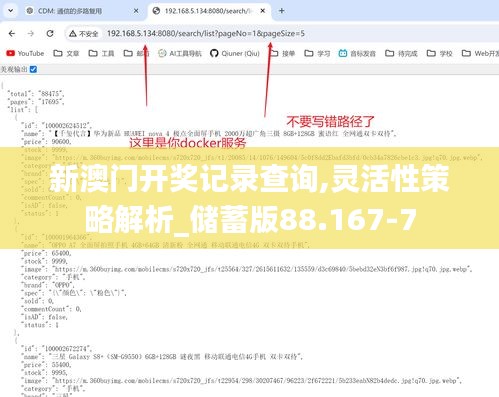Open a new browser tab
Image resolution: width=499 pixels, height=397 pixels.
coord(282,11)
